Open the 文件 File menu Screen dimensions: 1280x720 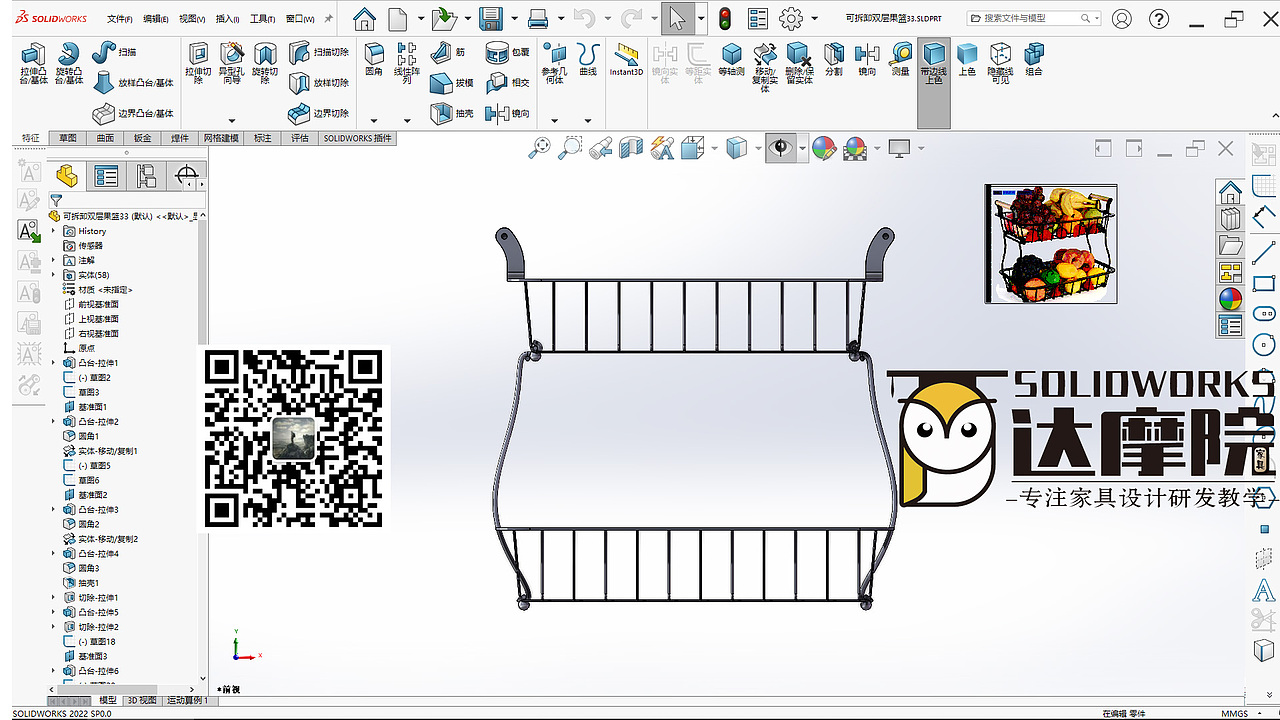click(120, 19)
